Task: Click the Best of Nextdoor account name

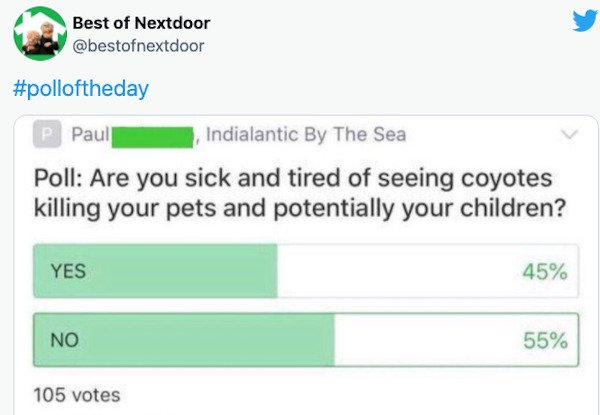Action: [x=141, y=23]
